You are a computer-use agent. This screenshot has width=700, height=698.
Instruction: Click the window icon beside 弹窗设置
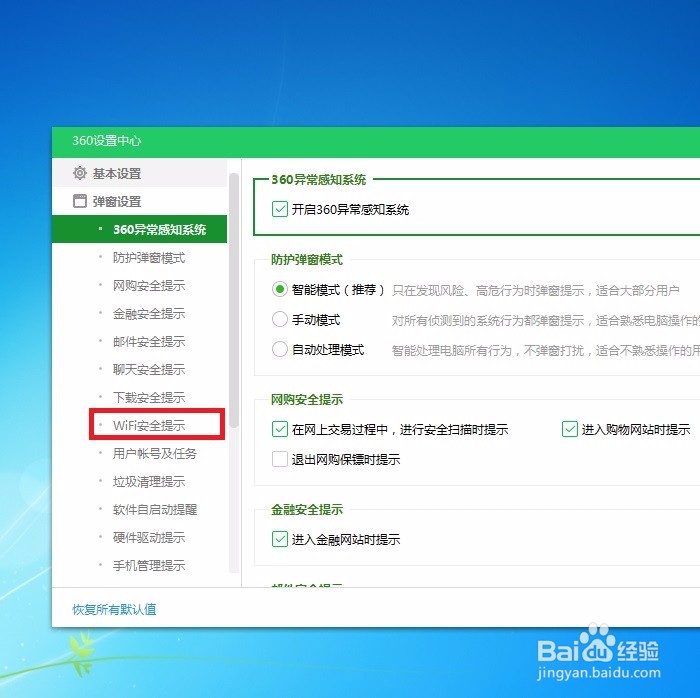(79, 201)
